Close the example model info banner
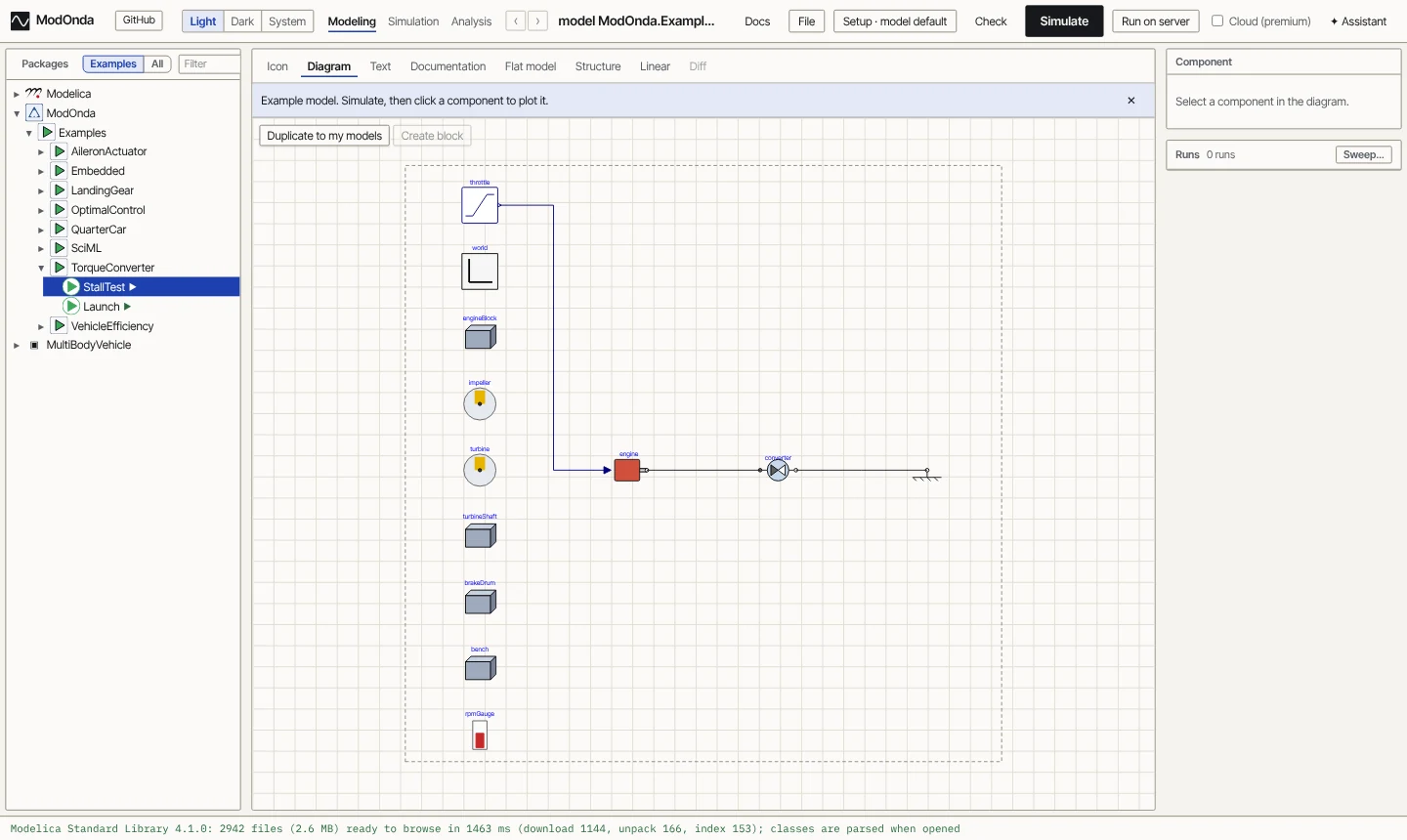Image resolution: width=1407 pixels, height=840 pixels. [1131, 101]
